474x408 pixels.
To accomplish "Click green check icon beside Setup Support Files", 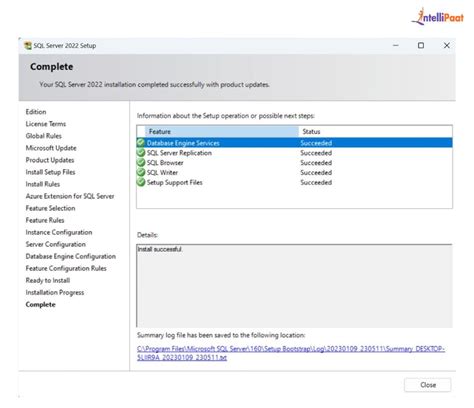I will [141, 182].
